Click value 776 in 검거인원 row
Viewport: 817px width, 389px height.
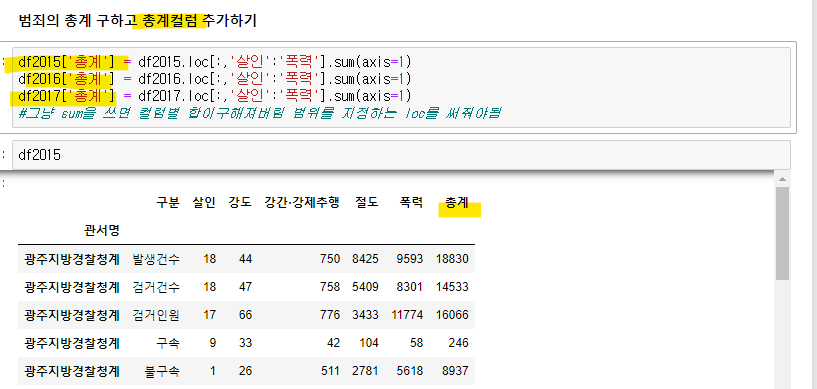[x=330, y=315]
